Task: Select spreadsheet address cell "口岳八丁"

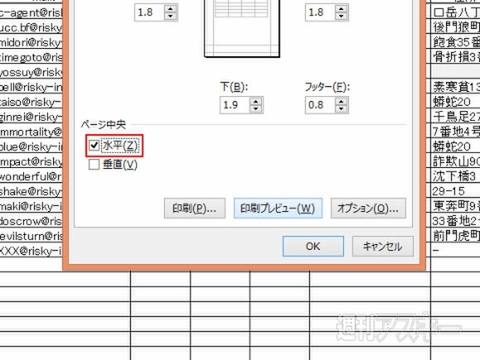Action: [x=455, y=13]
